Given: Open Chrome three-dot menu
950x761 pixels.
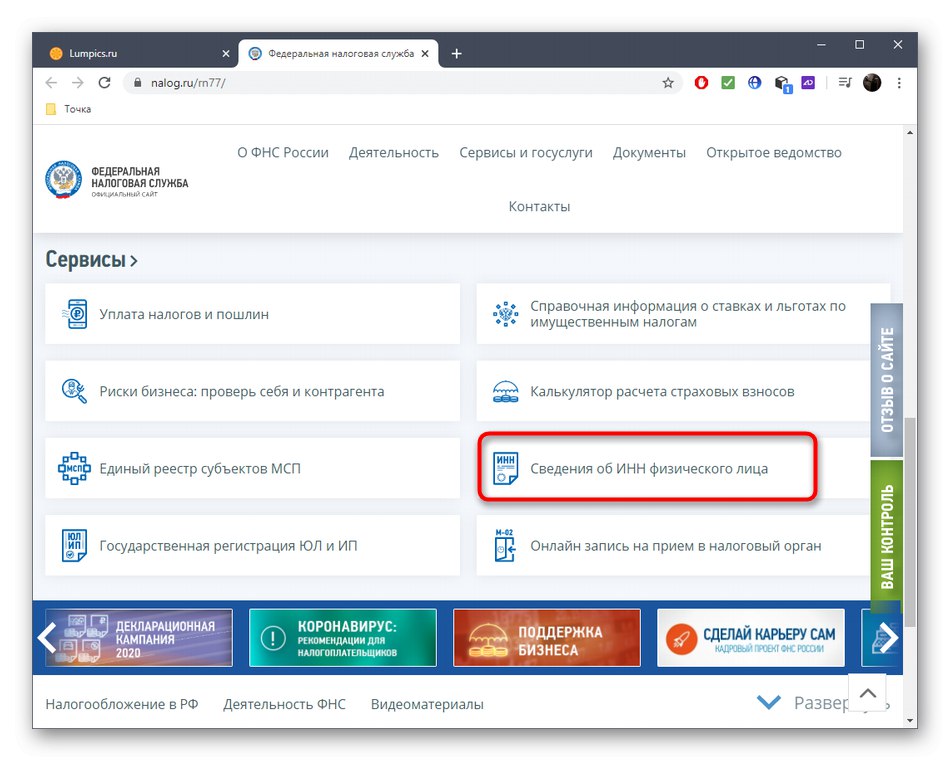Looking at the screenshot, I should click(x=899, y=83).
